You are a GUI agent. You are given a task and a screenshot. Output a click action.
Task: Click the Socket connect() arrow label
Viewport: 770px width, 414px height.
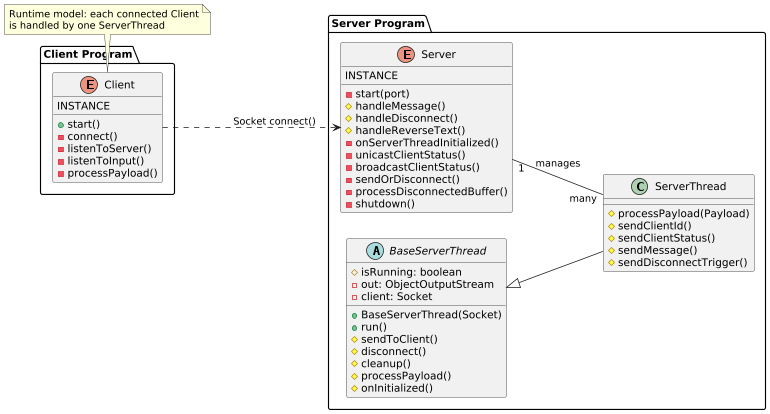click(x=275, y=121)
